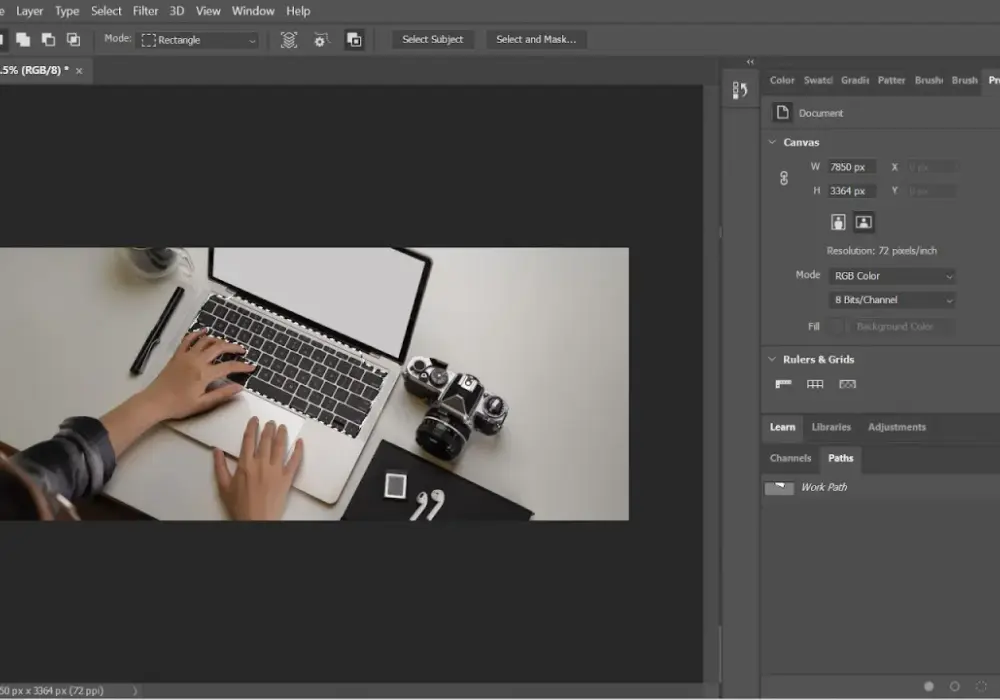Switch to the Patterns panel tab

pyautogui.click(x=892, y=80)
